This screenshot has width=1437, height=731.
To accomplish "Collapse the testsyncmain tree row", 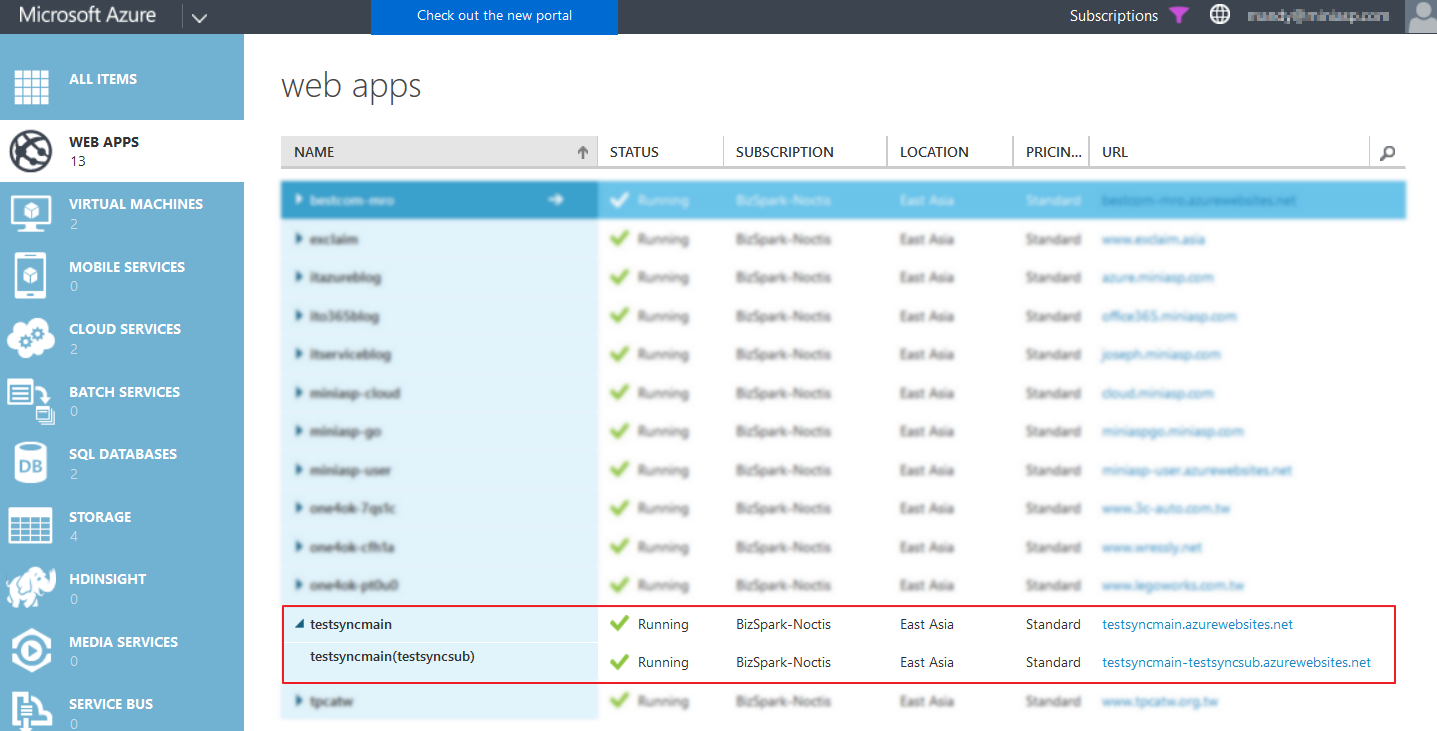I will pos(299,624).
